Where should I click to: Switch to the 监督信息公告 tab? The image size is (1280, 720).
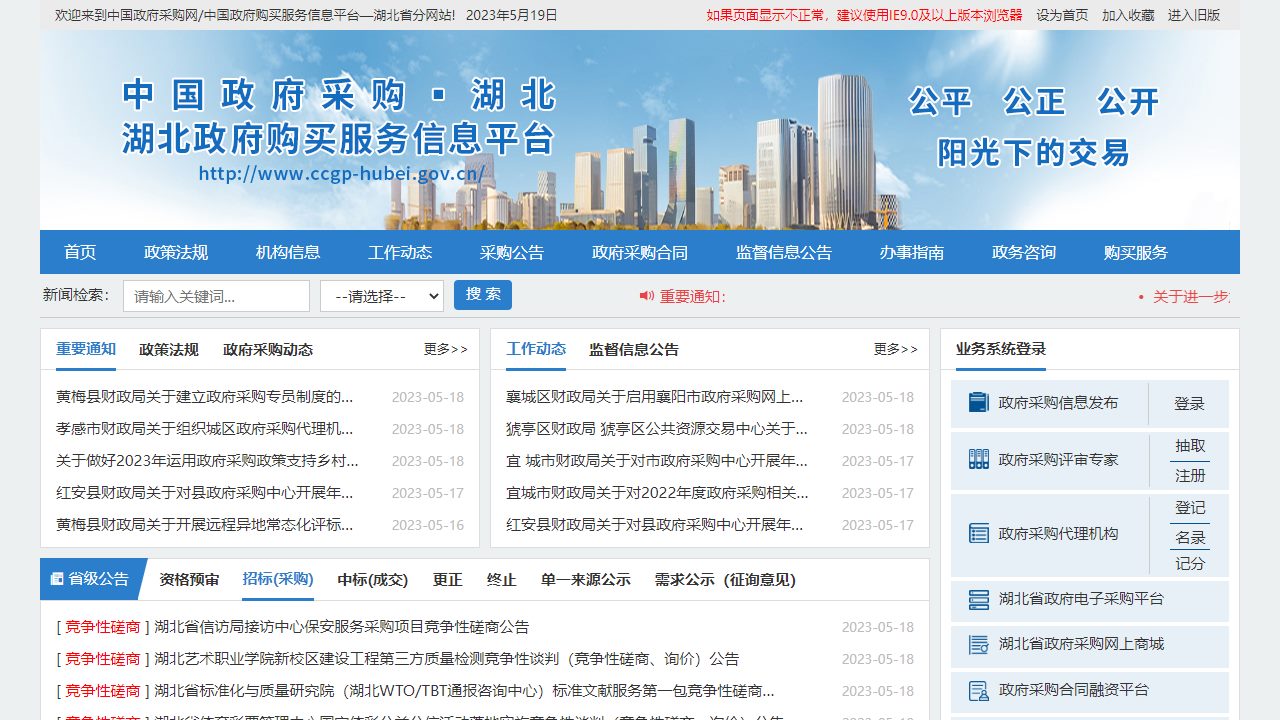(x=633, y=349)
